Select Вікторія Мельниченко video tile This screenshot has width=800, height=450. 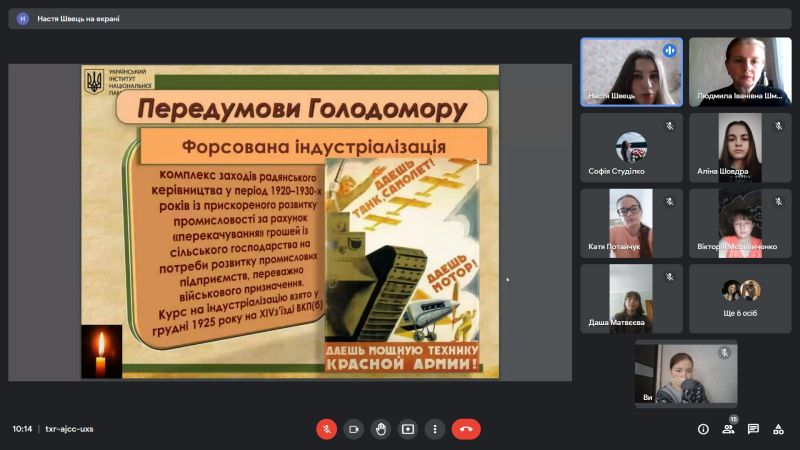point(740,223)
